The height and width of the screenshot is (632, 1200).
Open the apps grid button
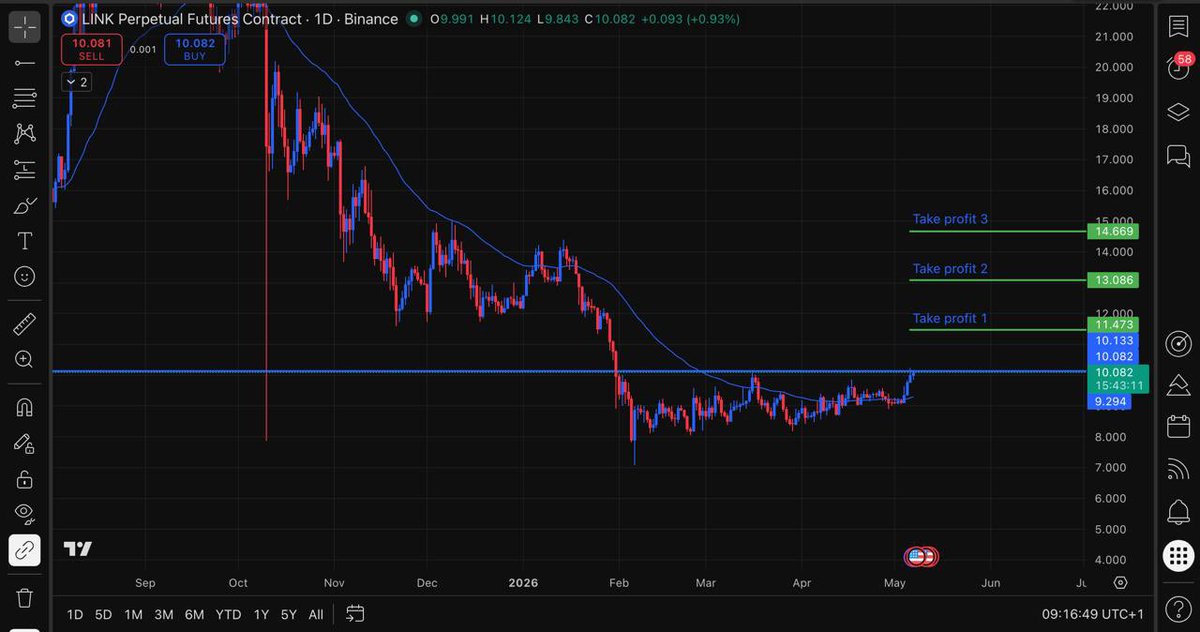pos(1178,556)
